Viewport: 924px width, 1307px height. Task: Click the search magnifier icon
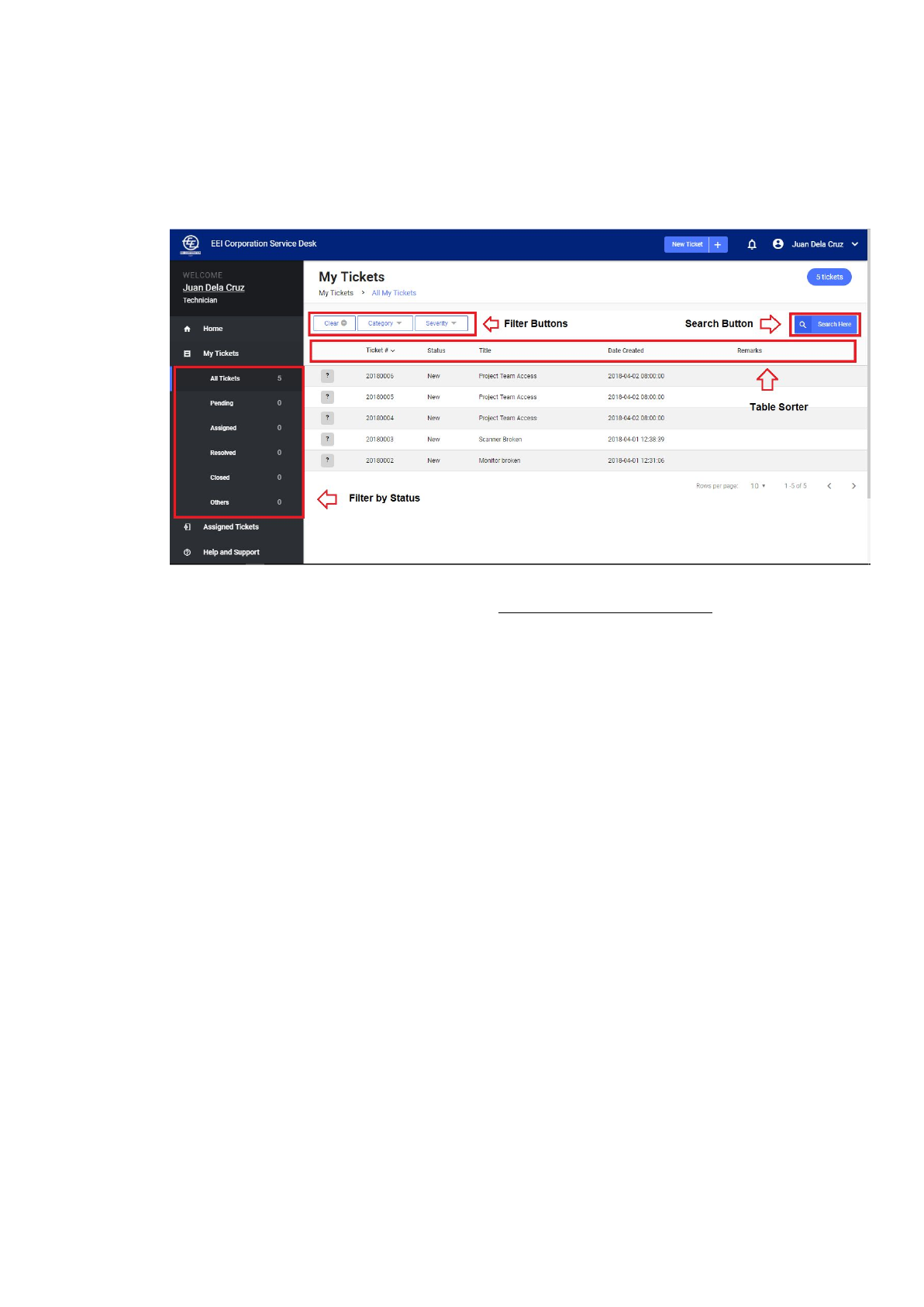(803, 325)
